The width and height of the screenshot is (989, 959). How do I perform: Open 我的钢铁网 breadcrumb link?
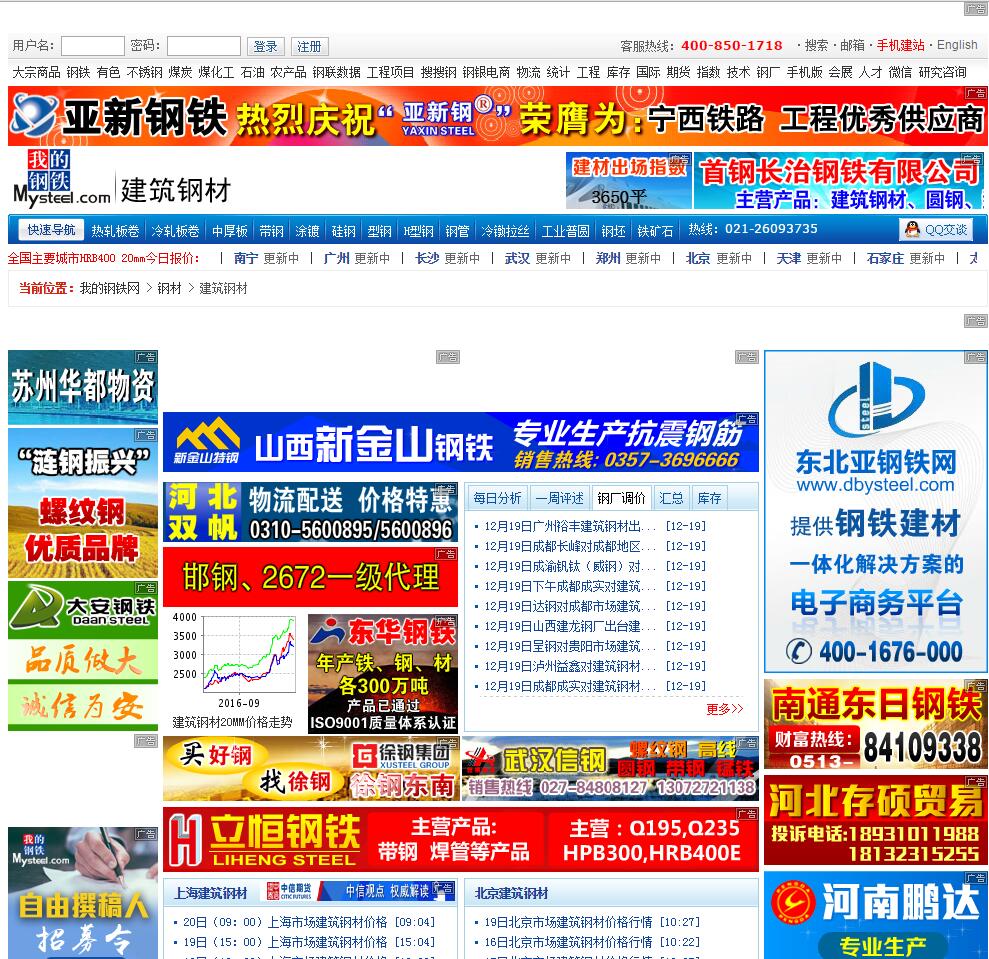click(x=110, y=288)
